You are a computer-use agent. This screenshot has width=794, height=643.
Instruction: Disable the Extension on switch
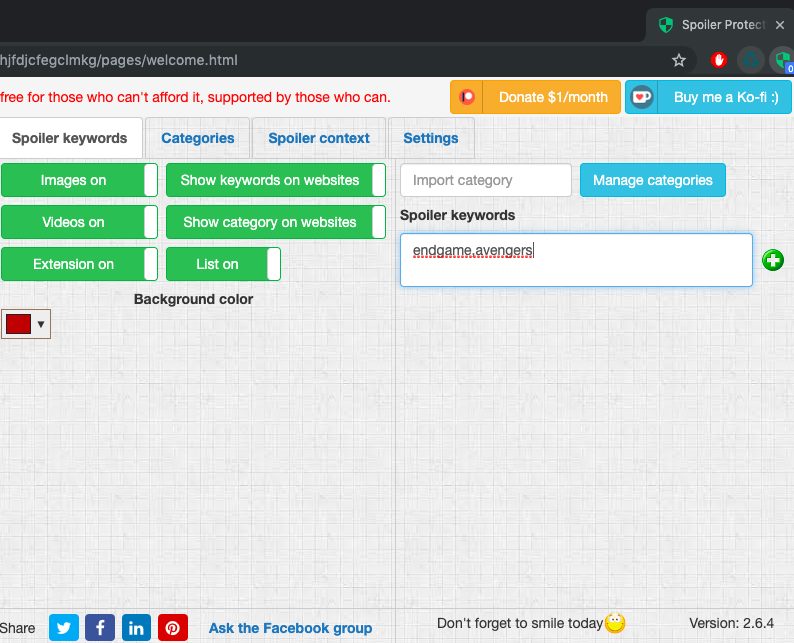click(79, 264)
